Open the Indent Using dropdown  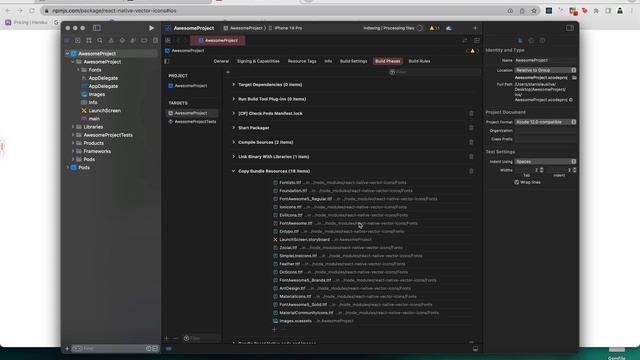[545, 162]
